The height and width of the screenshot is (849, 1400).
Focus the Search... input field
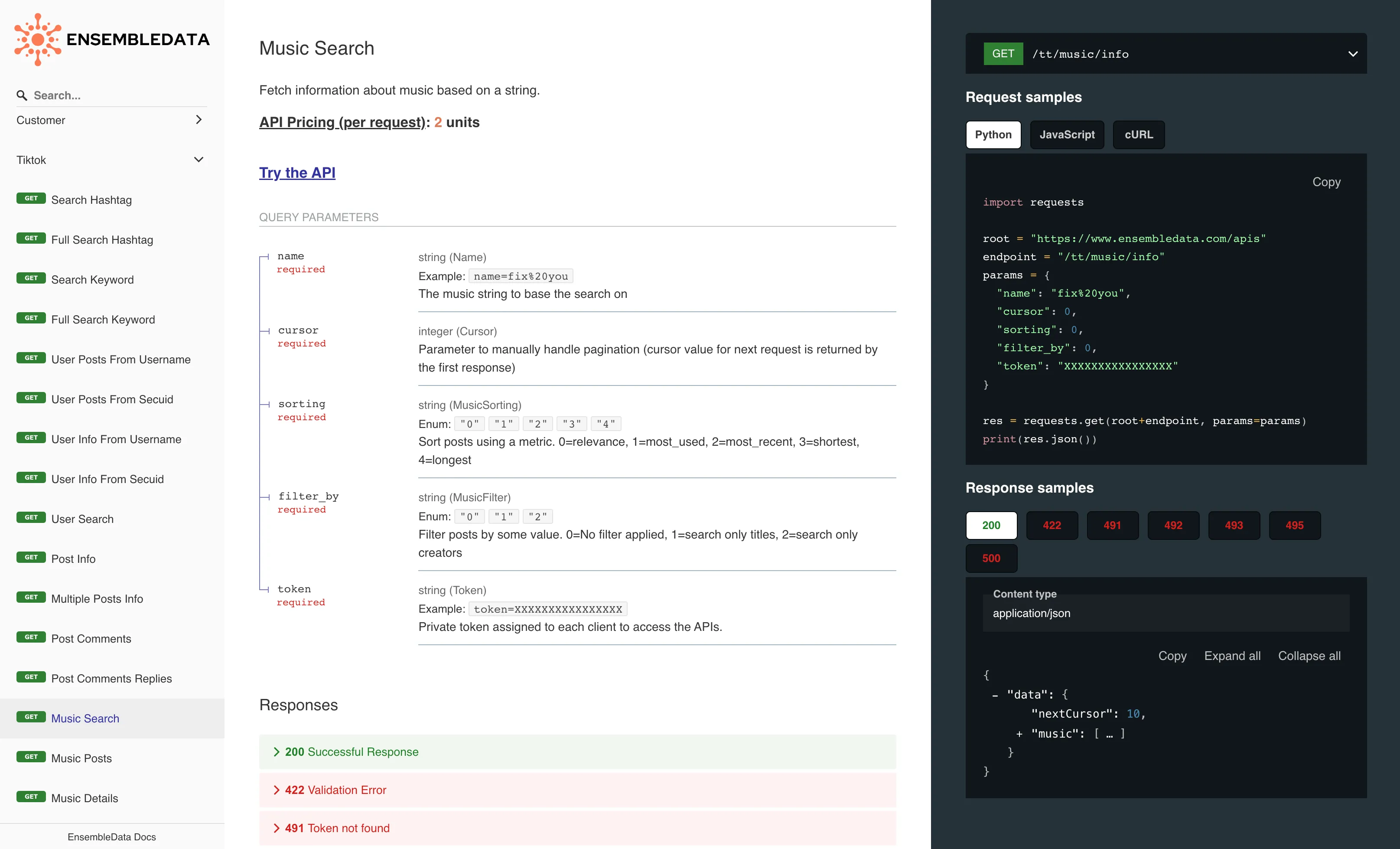119,95
